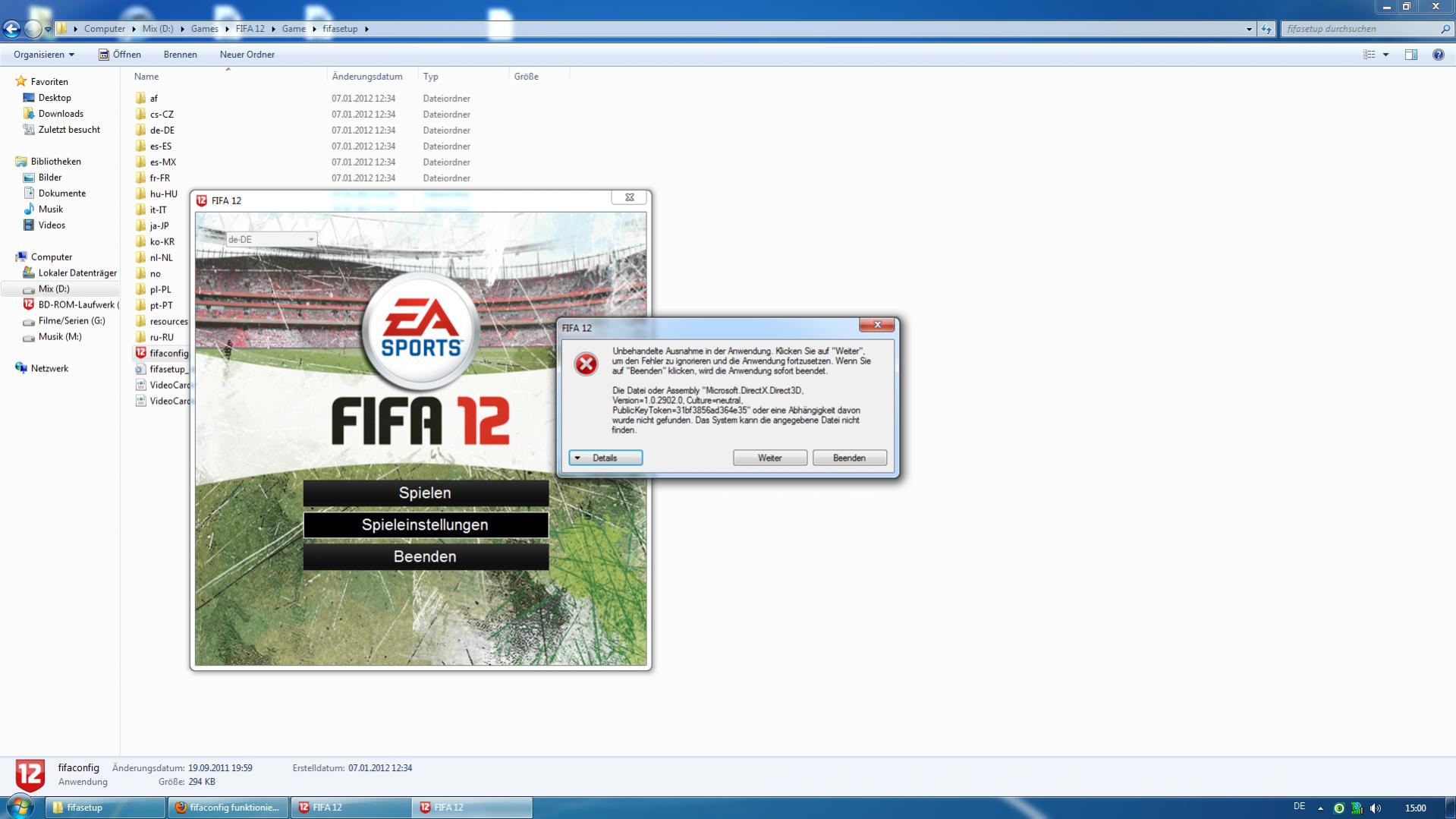Go back with the Explorer back arrow
1456x819 pixels.
pyautogui.click(x=11, y=29)
